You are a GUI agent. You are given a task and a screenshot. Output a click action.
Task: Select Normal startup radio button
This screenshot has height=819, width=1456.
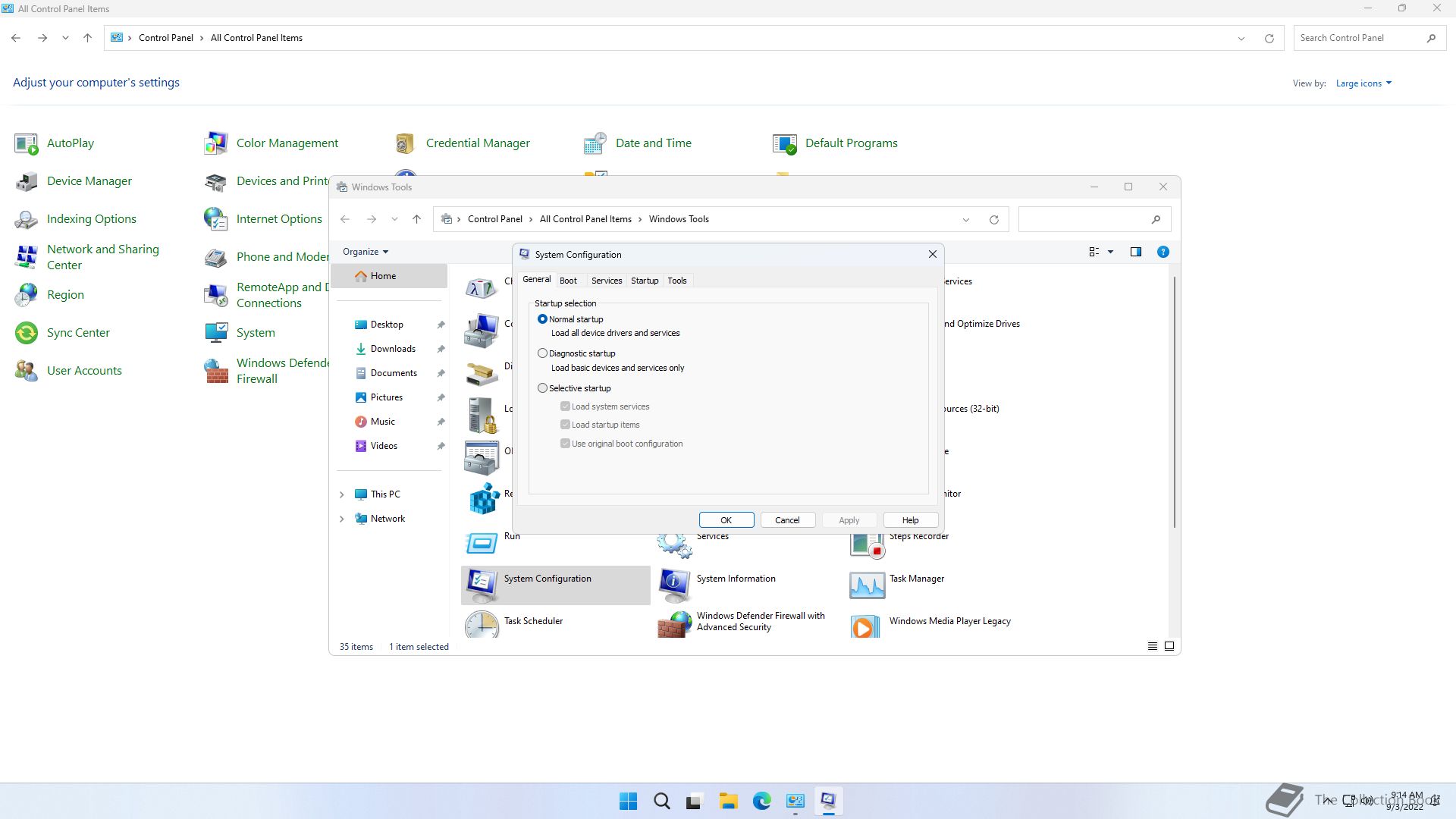tap(542, 319)
